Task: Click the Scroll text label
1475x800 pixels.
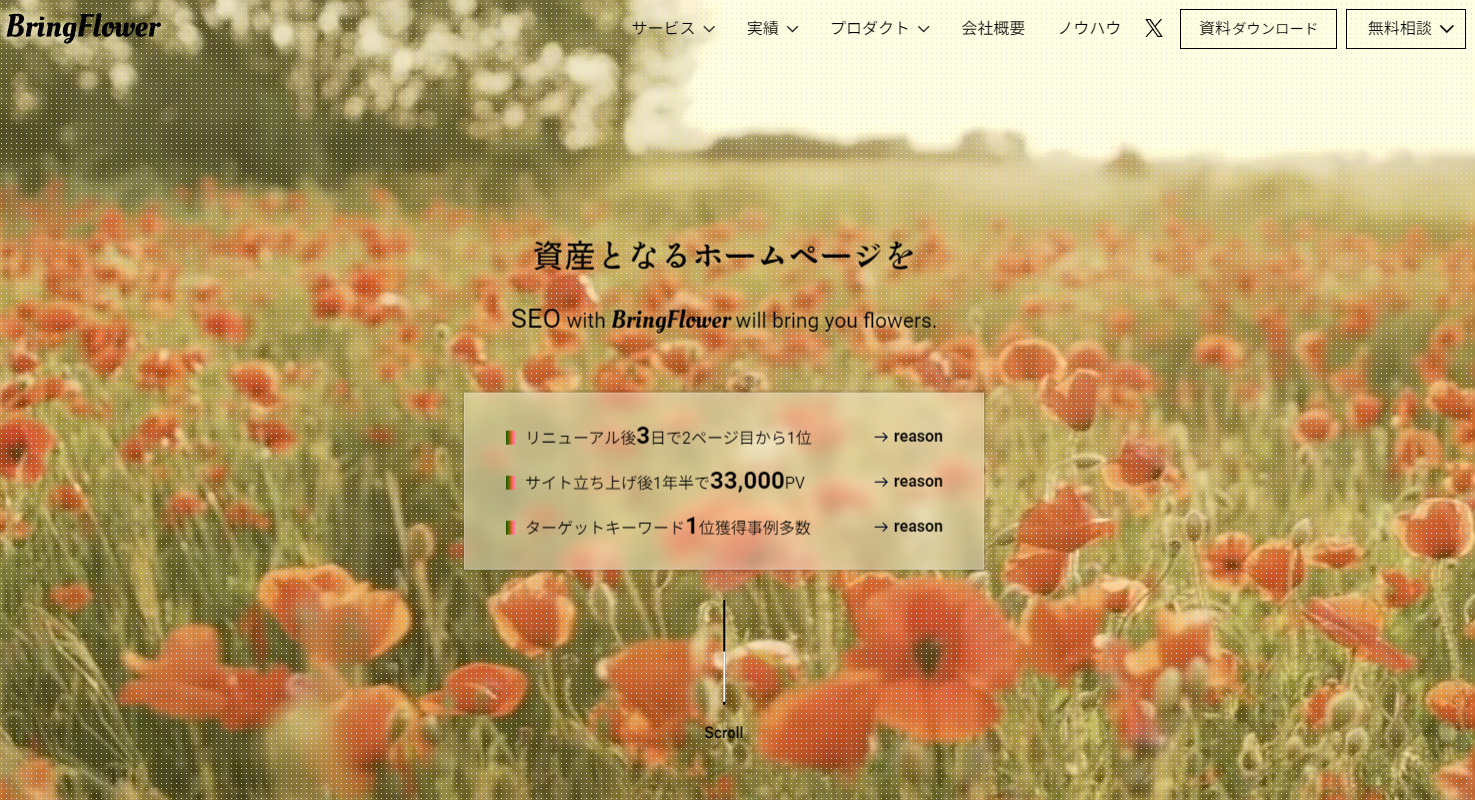Action: [x=724, y=732]
